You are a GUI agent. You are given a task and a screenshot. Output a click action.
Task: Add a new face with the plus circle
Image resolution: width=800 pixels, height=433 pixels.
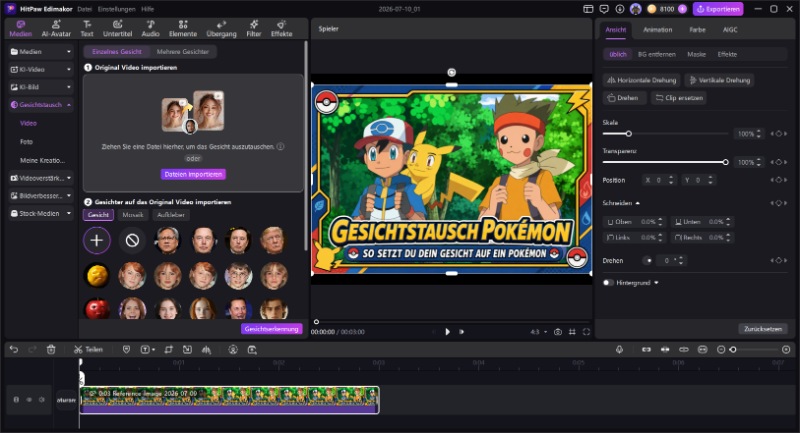(96, 240)
